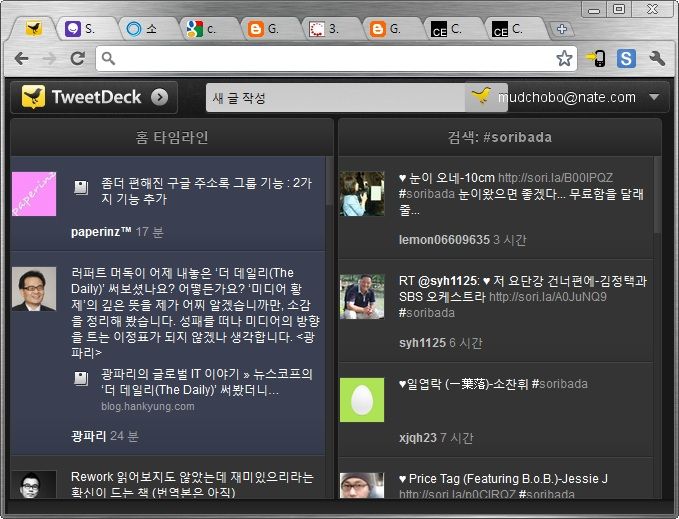Click the mudchobo@nate.com account label
Image resolution: width=679 pixels, height=519 pixels.
tap(567, 97)
